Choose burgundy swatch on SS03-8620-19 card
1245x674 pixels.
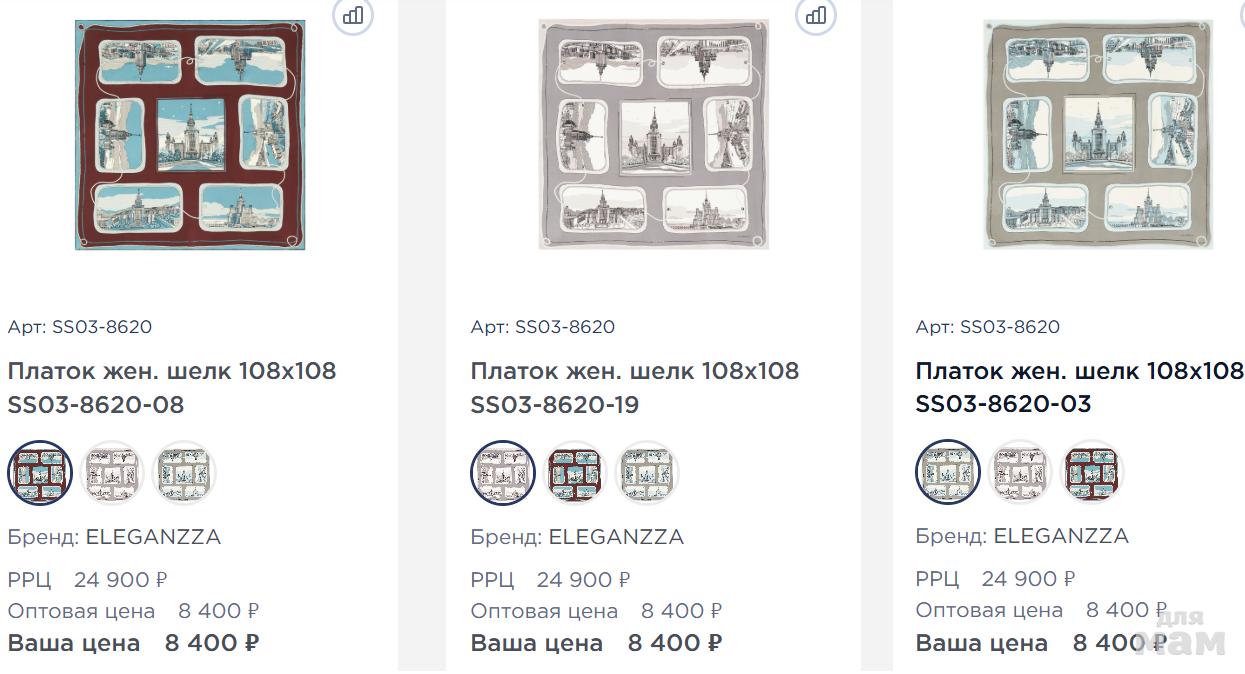coord(575,473)
